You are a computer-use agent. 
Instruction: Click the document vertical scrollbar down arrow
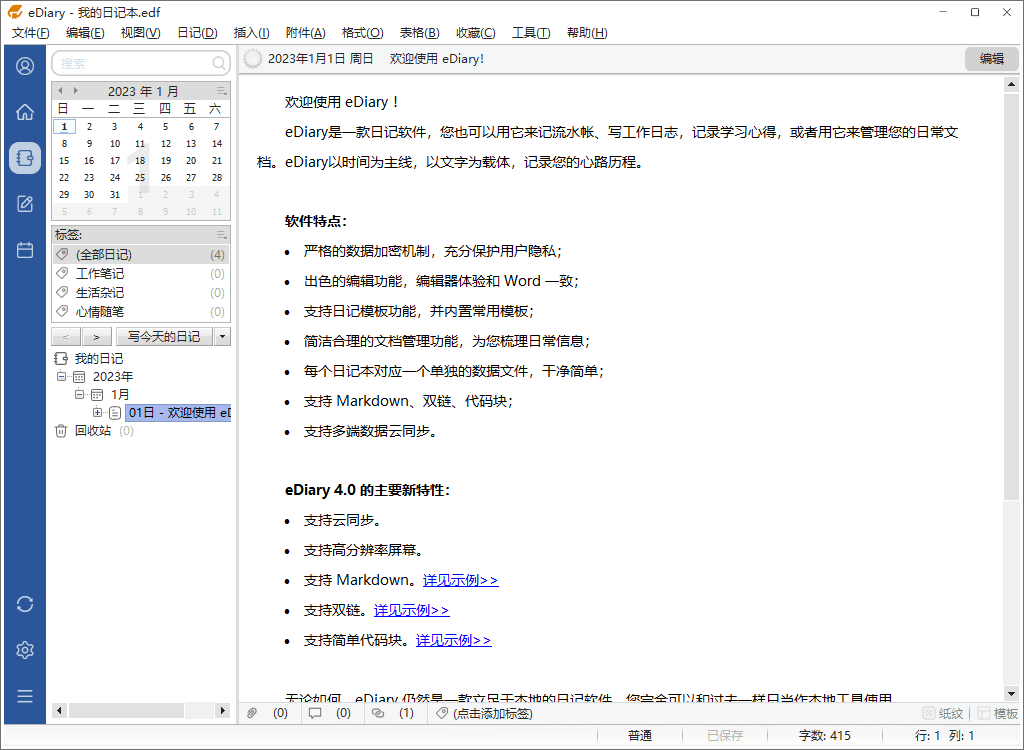1011,694
